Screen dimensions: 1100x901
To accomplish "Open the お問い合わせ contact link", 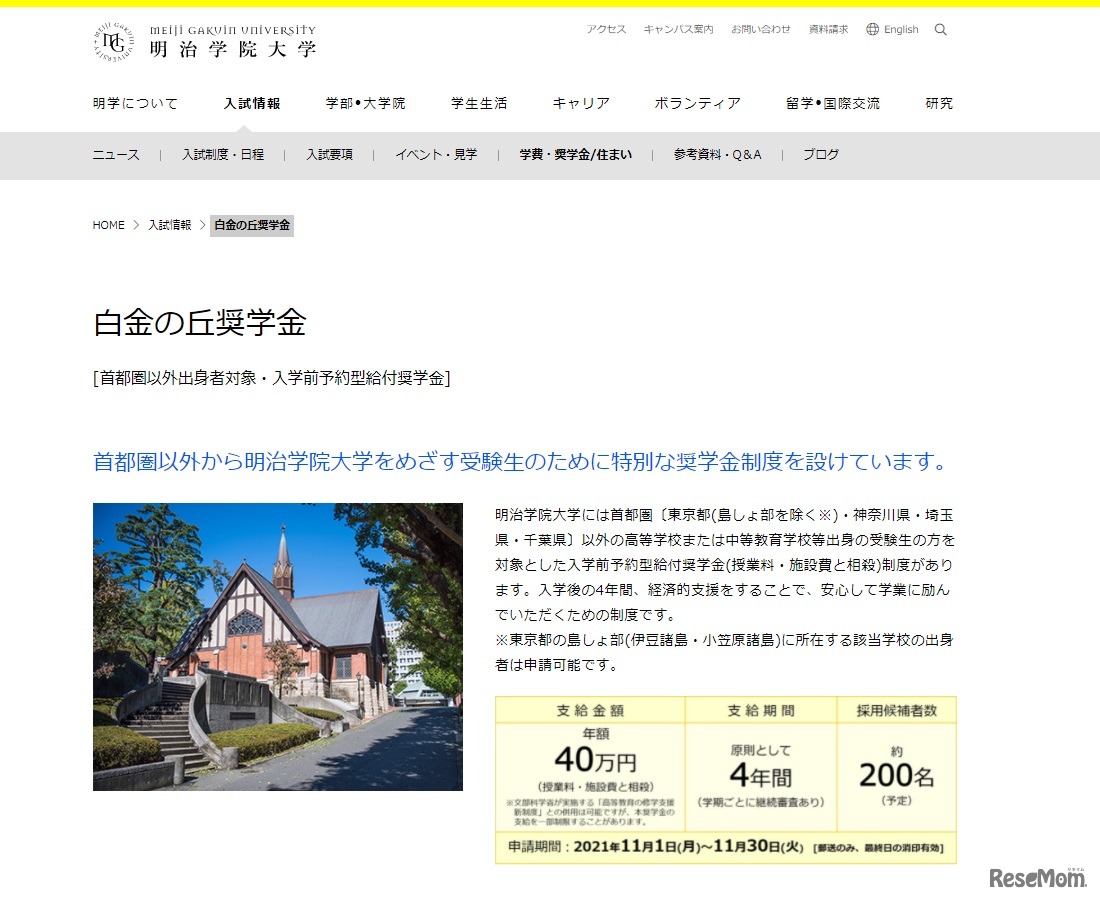I will (762, 30).
